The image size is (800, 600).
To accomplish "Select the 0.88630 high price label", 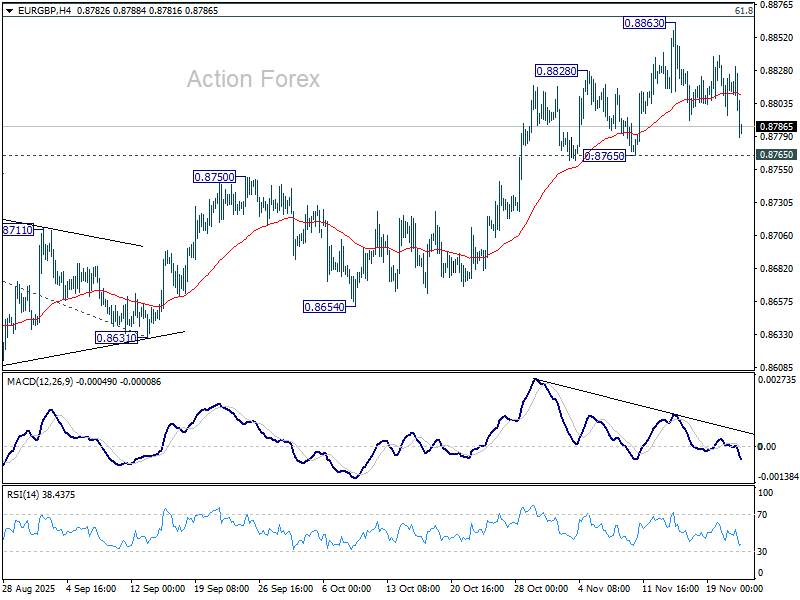I will [x=644, y=23].
